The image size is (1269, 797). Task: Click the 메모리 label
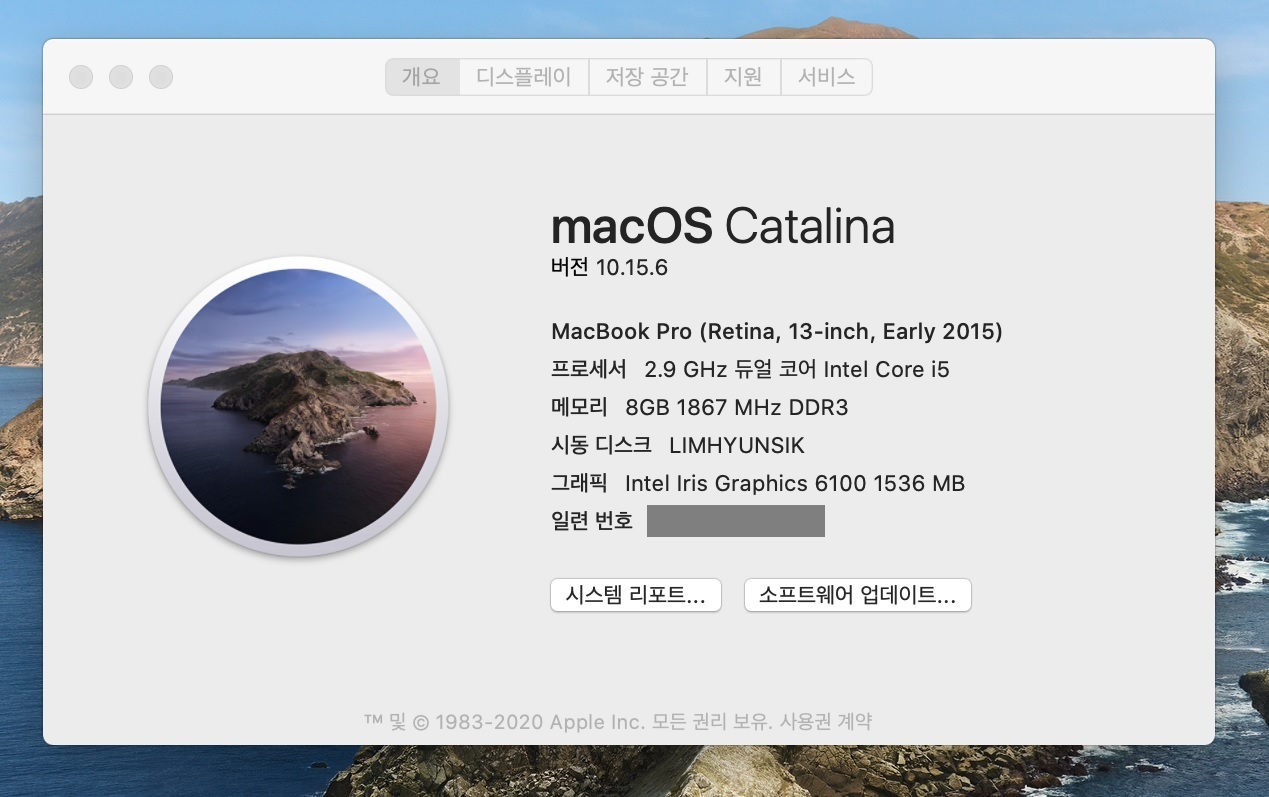[579, 407]
